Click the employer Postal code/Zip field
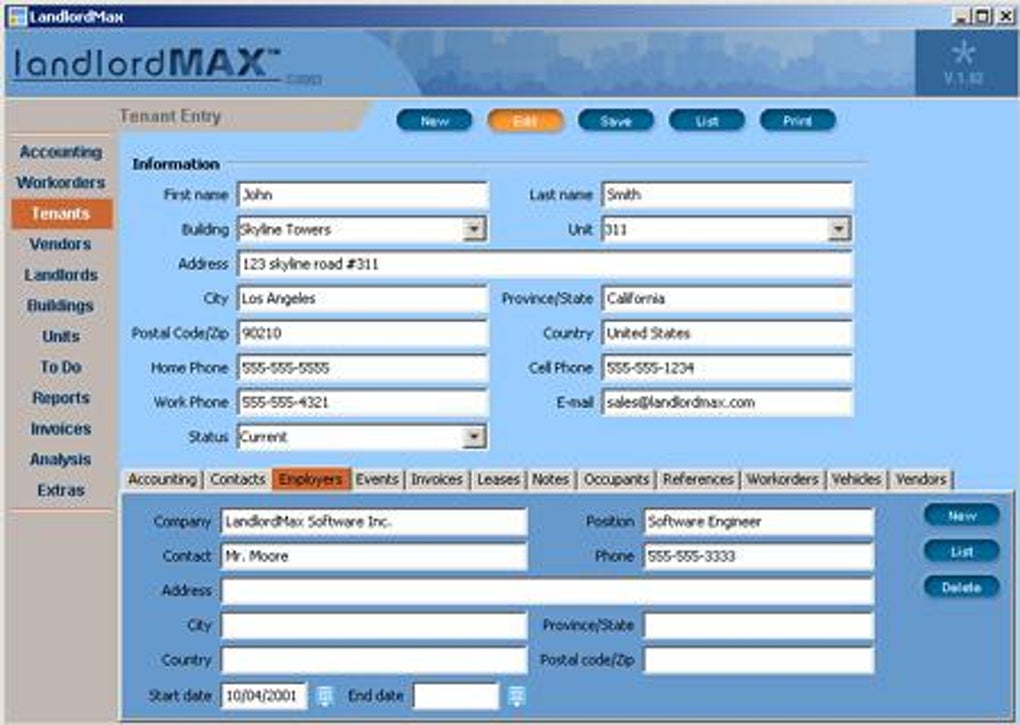This screenshot has width=1020, height=725. pyautogui.click(x=759, y=660)
